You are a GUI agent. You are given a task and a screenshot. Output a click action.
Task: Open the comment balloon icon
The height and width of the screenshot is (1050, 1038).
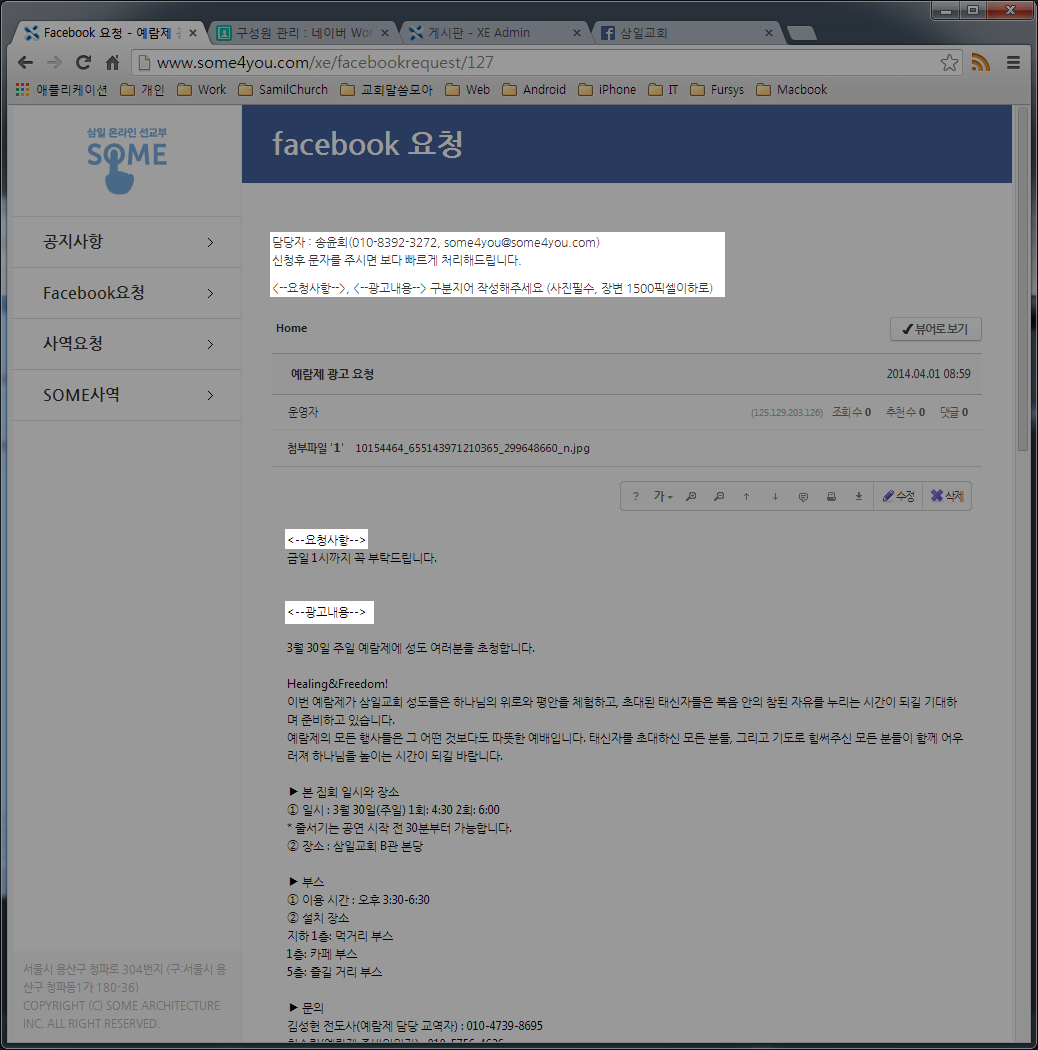(803, 495)
